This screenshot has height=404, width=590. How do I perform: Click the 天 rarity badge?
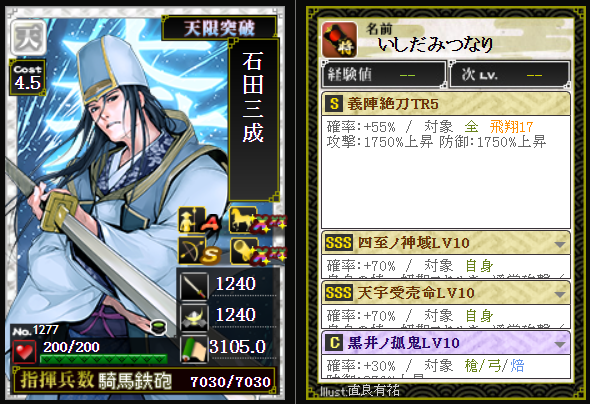point(28,38)
